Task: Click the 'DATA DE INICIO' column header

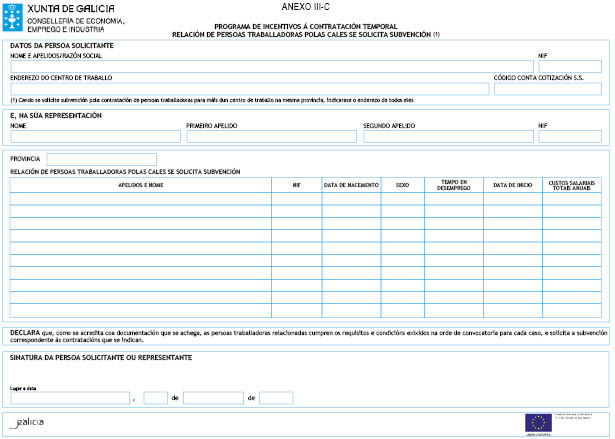Action: coord(513,185)
